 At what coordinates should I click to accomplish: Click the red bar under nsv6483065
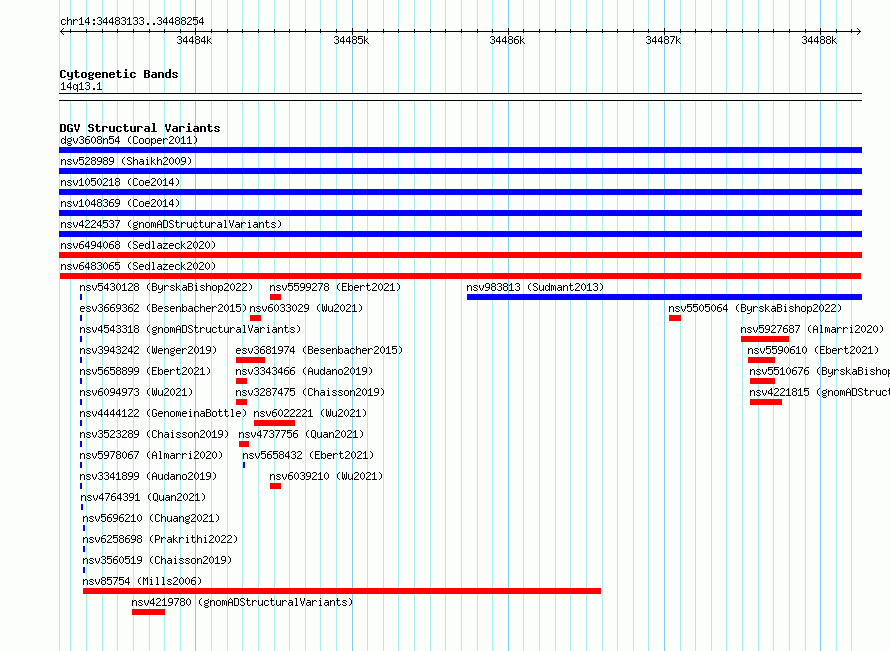point(460,276)
